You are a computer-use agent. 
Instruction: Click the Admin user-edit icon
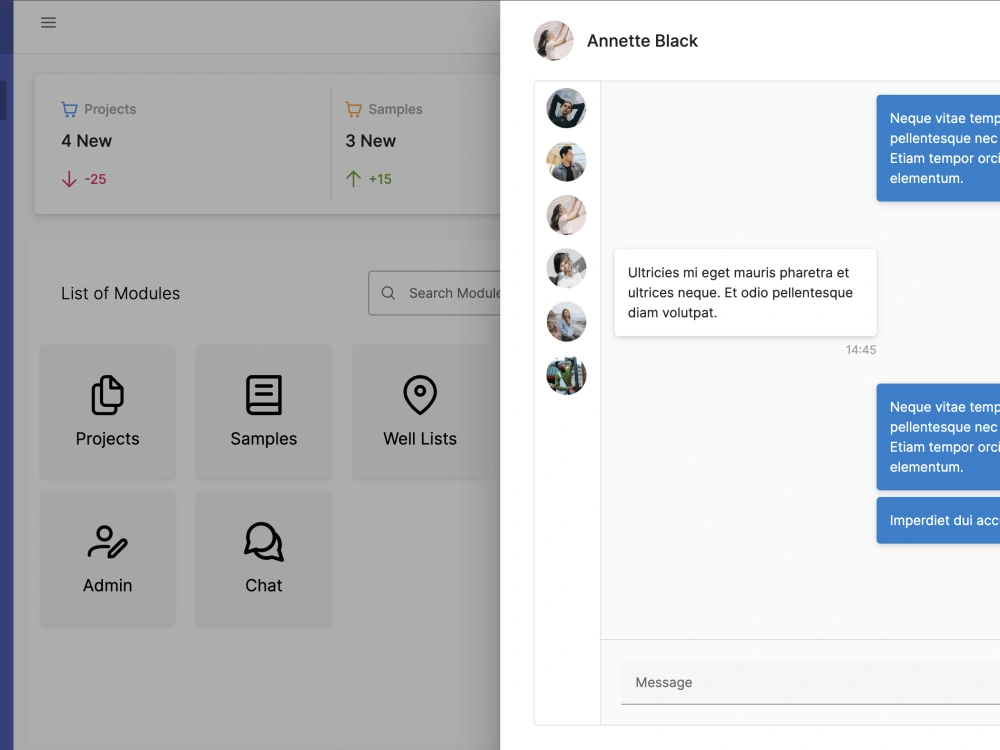(x=107, y=541)
